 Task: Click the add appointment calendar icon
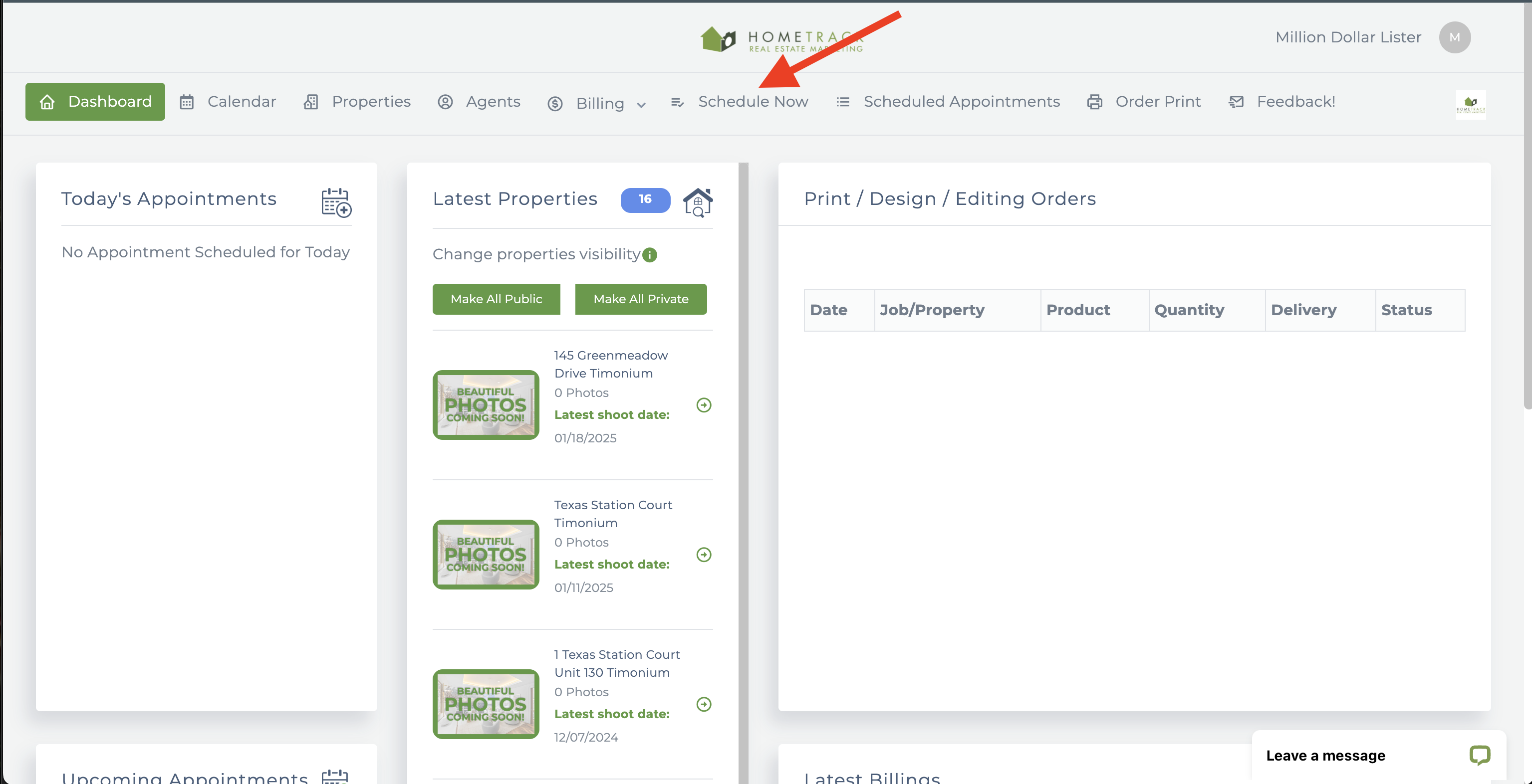coord(336,202)
